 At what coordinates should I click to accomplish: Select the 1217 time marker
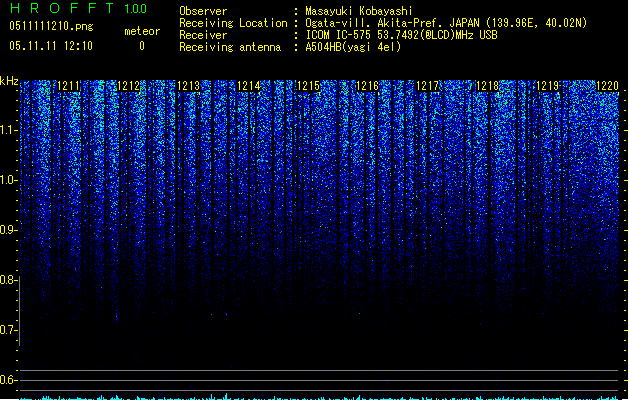click(x=428, y=86)
